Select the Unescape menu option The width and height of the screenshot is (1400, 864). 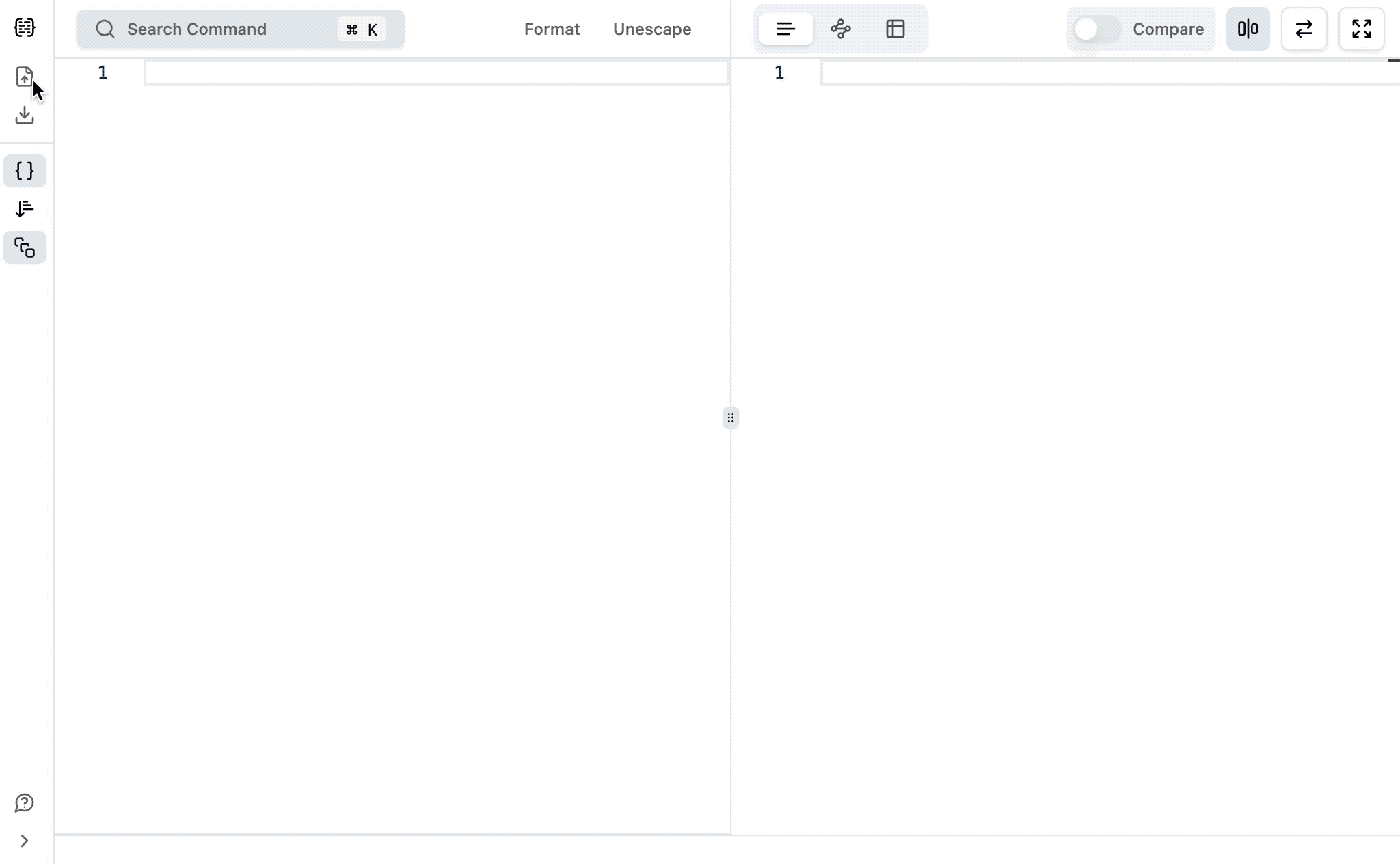point(652,29)
